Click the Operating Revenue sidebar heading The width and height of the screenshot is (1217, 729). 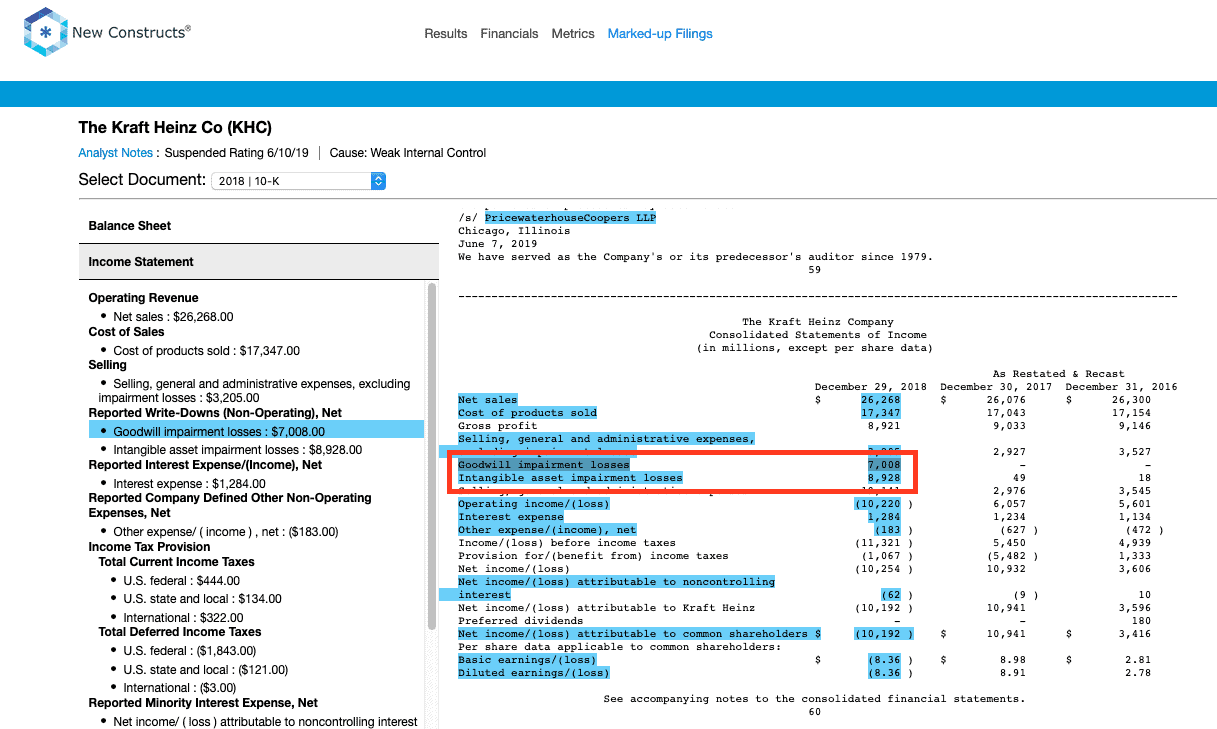(x=143, y=298)
